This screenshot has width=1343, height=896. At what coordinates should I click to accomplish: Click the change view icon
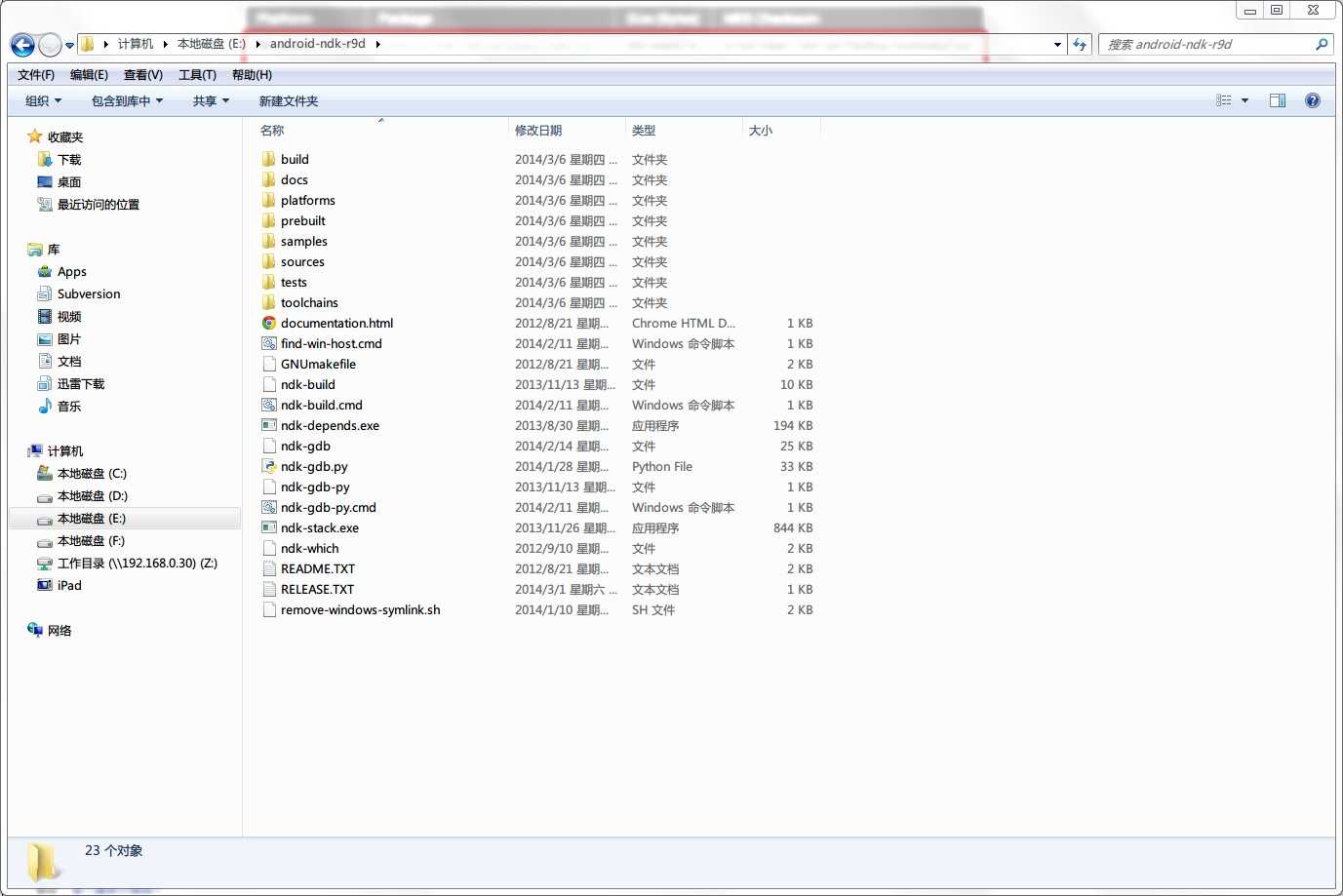click(1224, 100)
